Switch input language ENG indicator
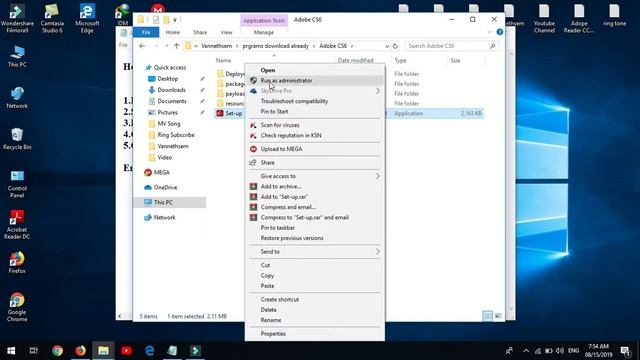This screenshot has width=640, height=360. coord(573,351)
